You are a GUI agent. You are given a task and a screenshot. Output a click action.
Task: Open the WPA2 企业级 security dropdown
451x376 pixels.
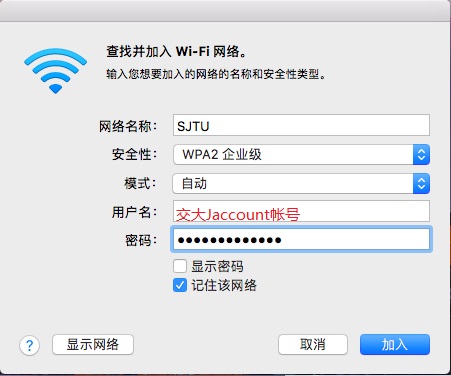[301, 154]
